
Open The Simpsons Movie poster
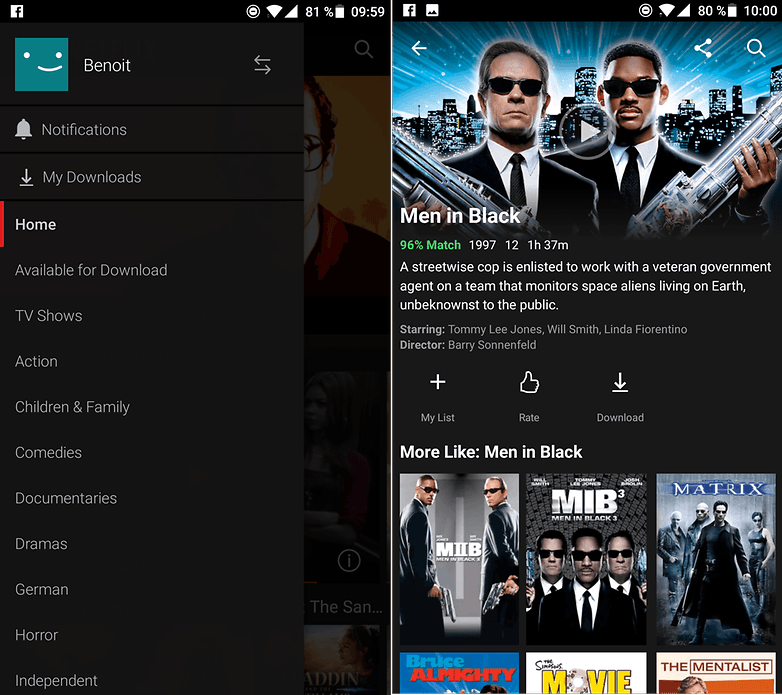pos(586,673)
